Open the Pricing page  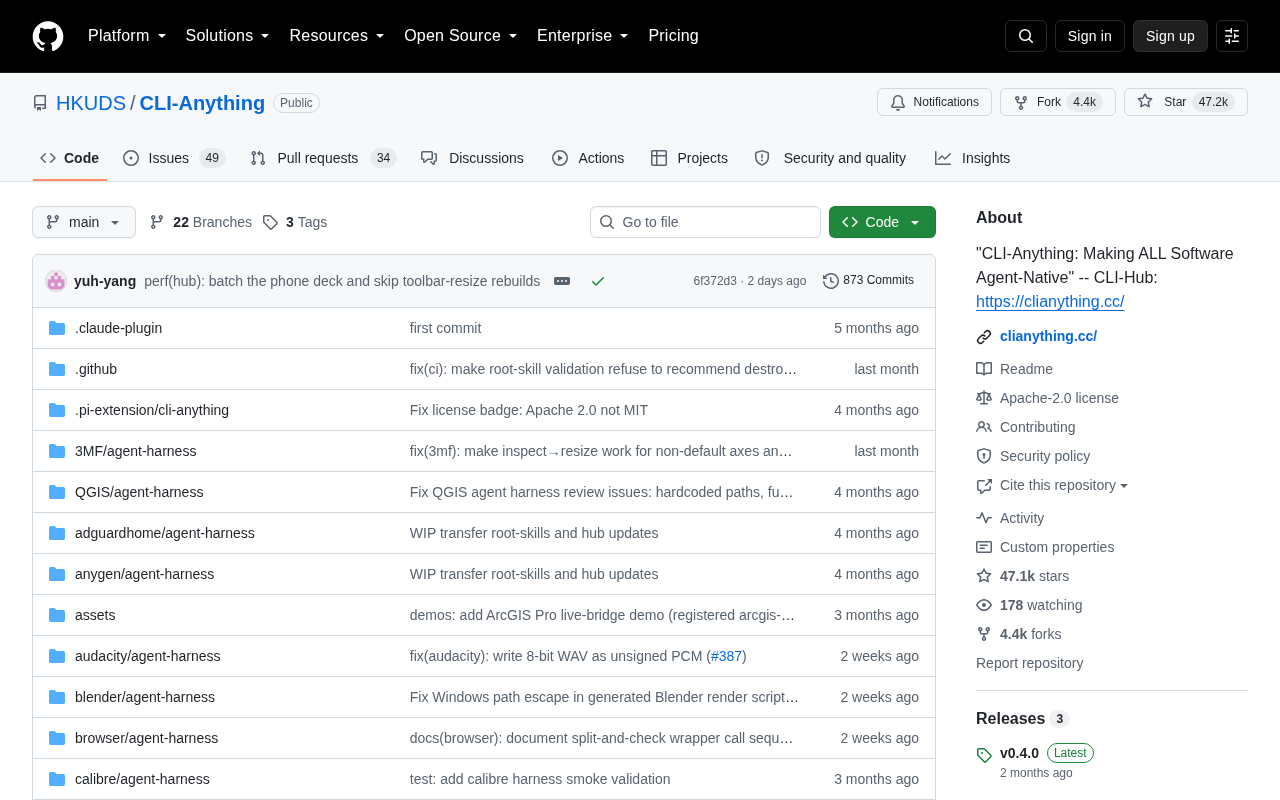click(x=673, y=36)
